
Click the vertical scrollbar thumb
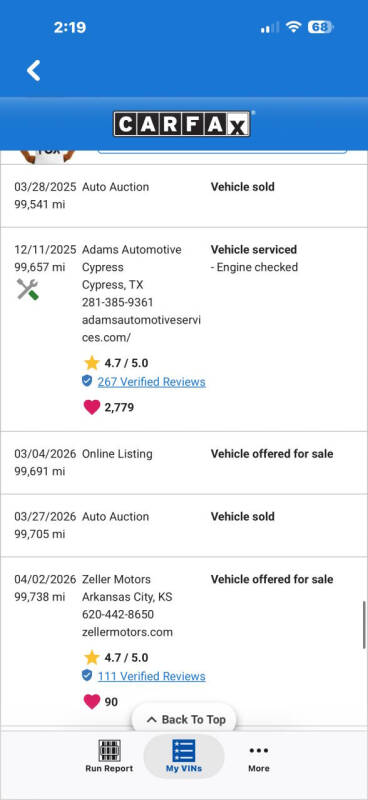click(x=364, y=624)
